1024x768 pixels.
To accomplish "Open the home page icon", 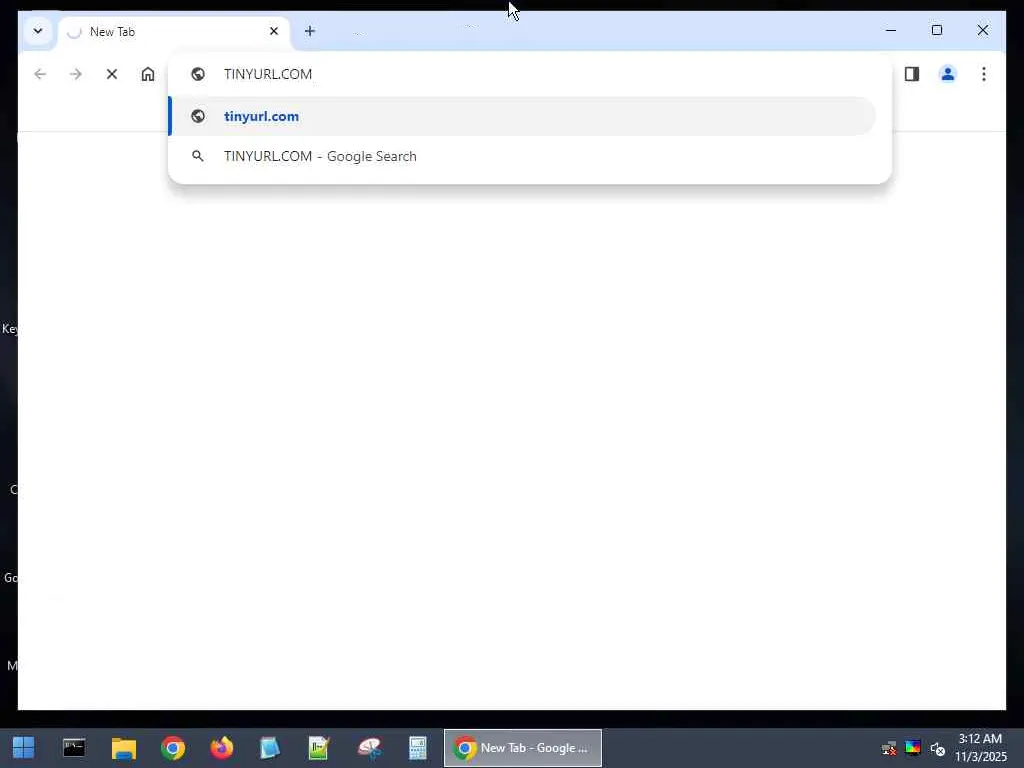I will pyautogui.click(x=148, y=74).
